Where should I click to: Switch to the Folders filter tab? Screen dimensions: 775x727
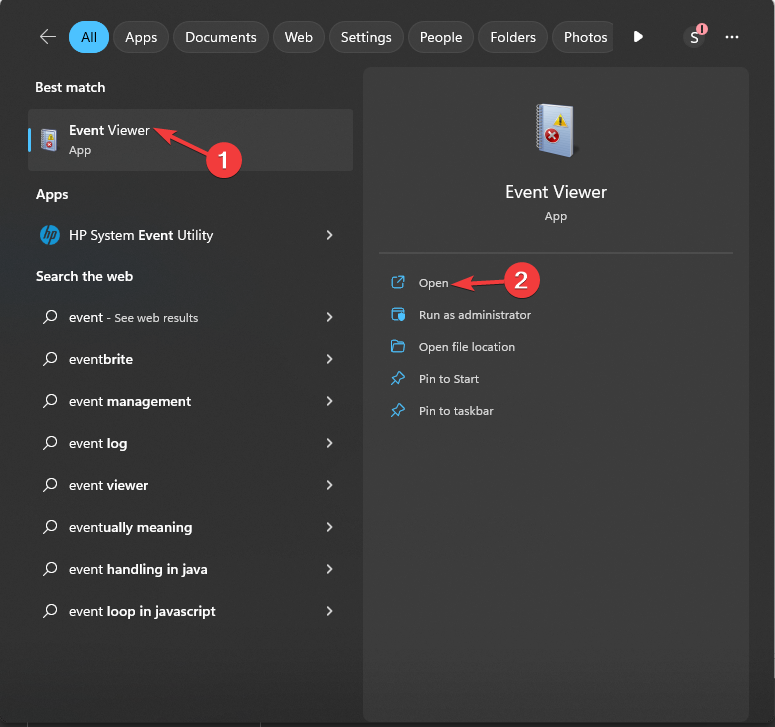(513, 37)
